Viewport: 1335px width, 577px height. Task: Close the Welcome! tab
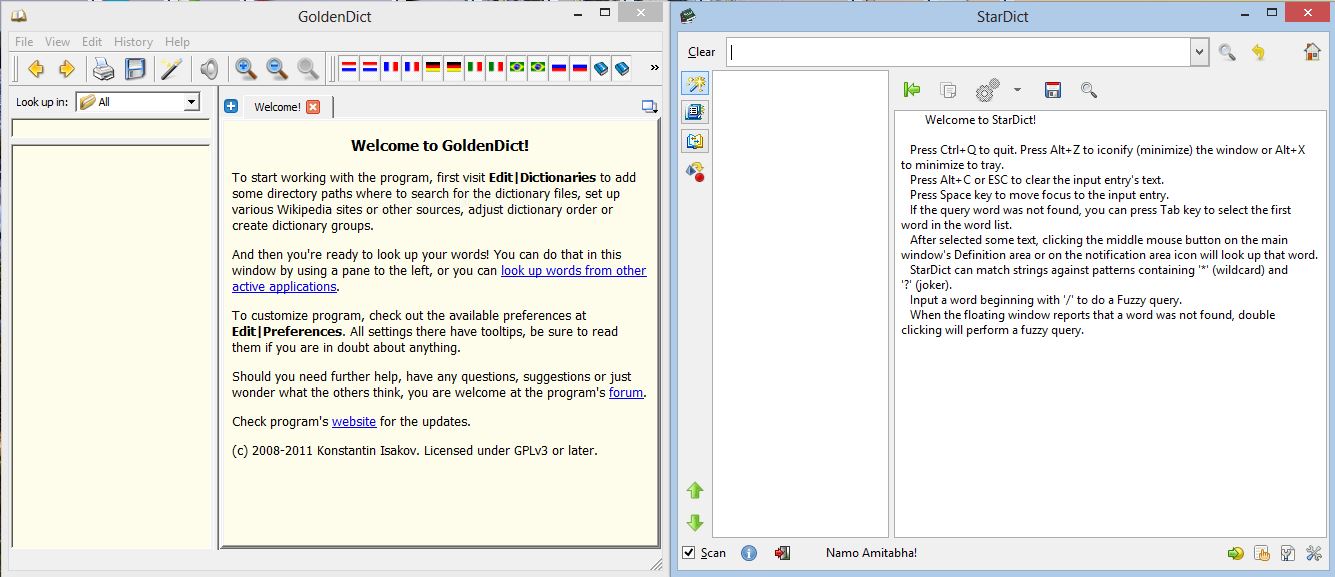click(313, 106)
